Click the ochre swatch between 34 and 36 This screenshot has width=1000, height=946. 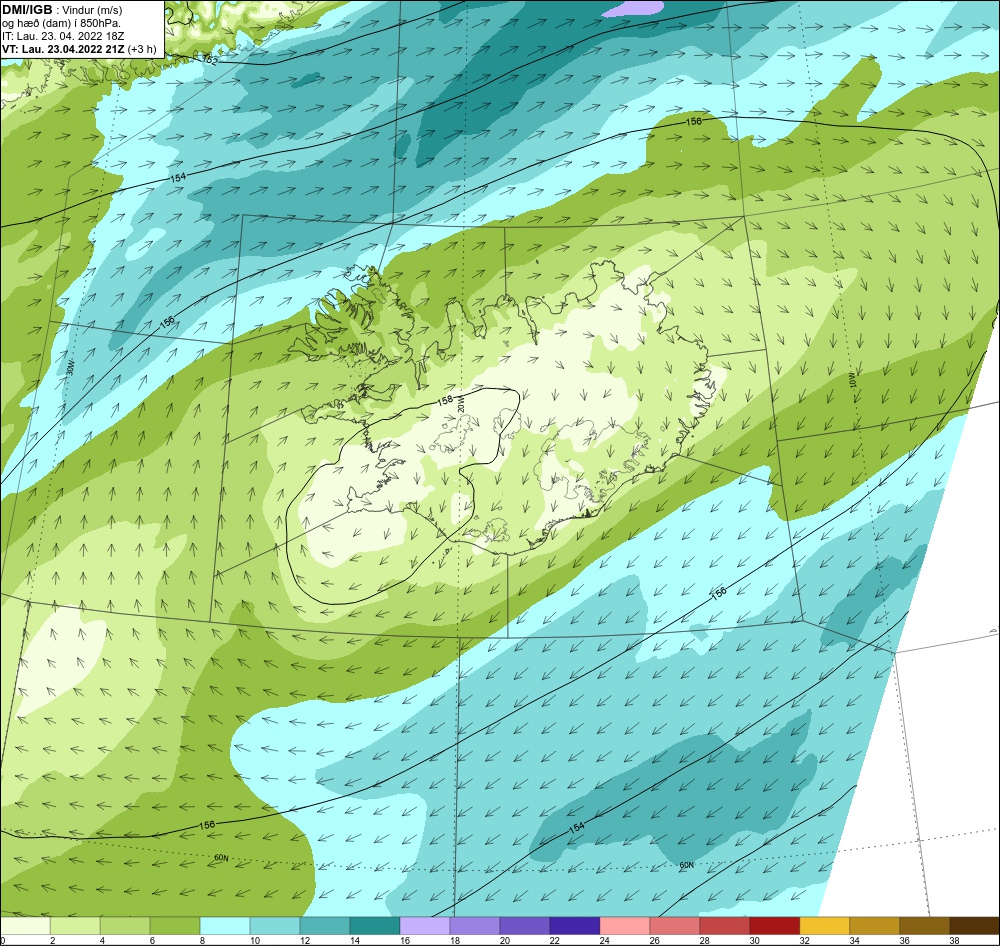(874, 926)
